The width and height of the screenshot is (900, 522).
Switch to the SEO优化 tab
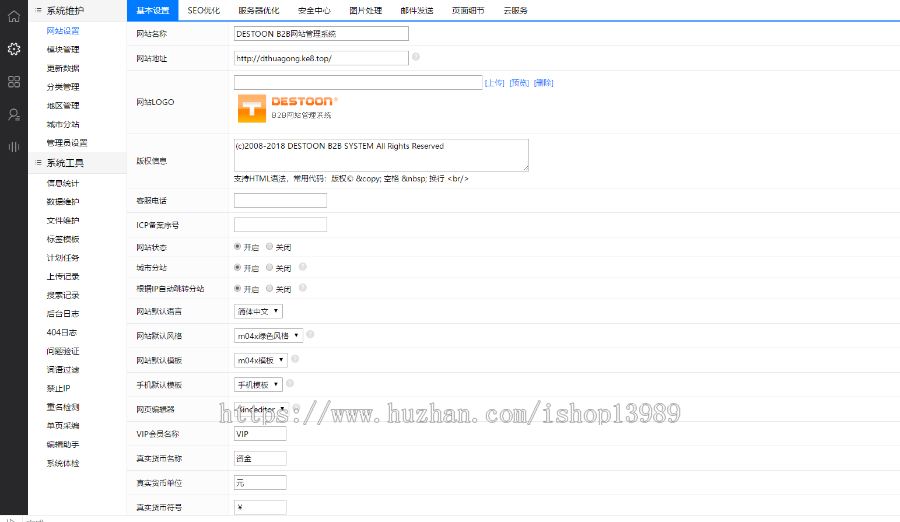pyautogui.click(x=202, y=10)
